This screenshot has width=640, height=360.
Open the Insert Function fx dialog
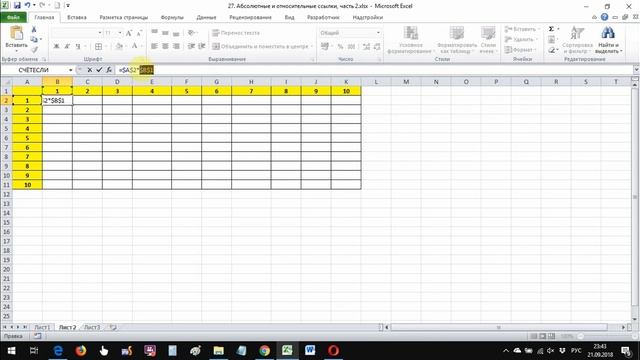(x=109, y=70)
